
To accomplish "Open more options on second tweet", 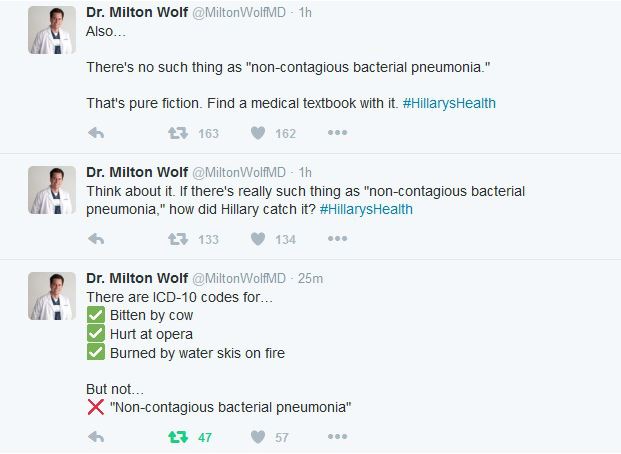I will pyautogui.click(x=337, y=239).
